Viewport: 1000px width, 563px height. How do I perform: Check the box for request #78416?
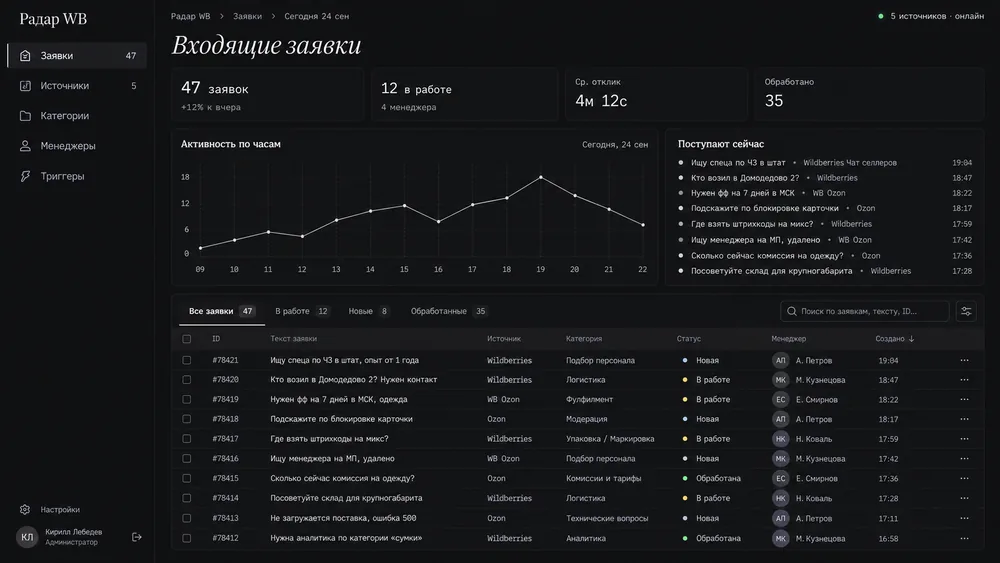pos(186,458)
